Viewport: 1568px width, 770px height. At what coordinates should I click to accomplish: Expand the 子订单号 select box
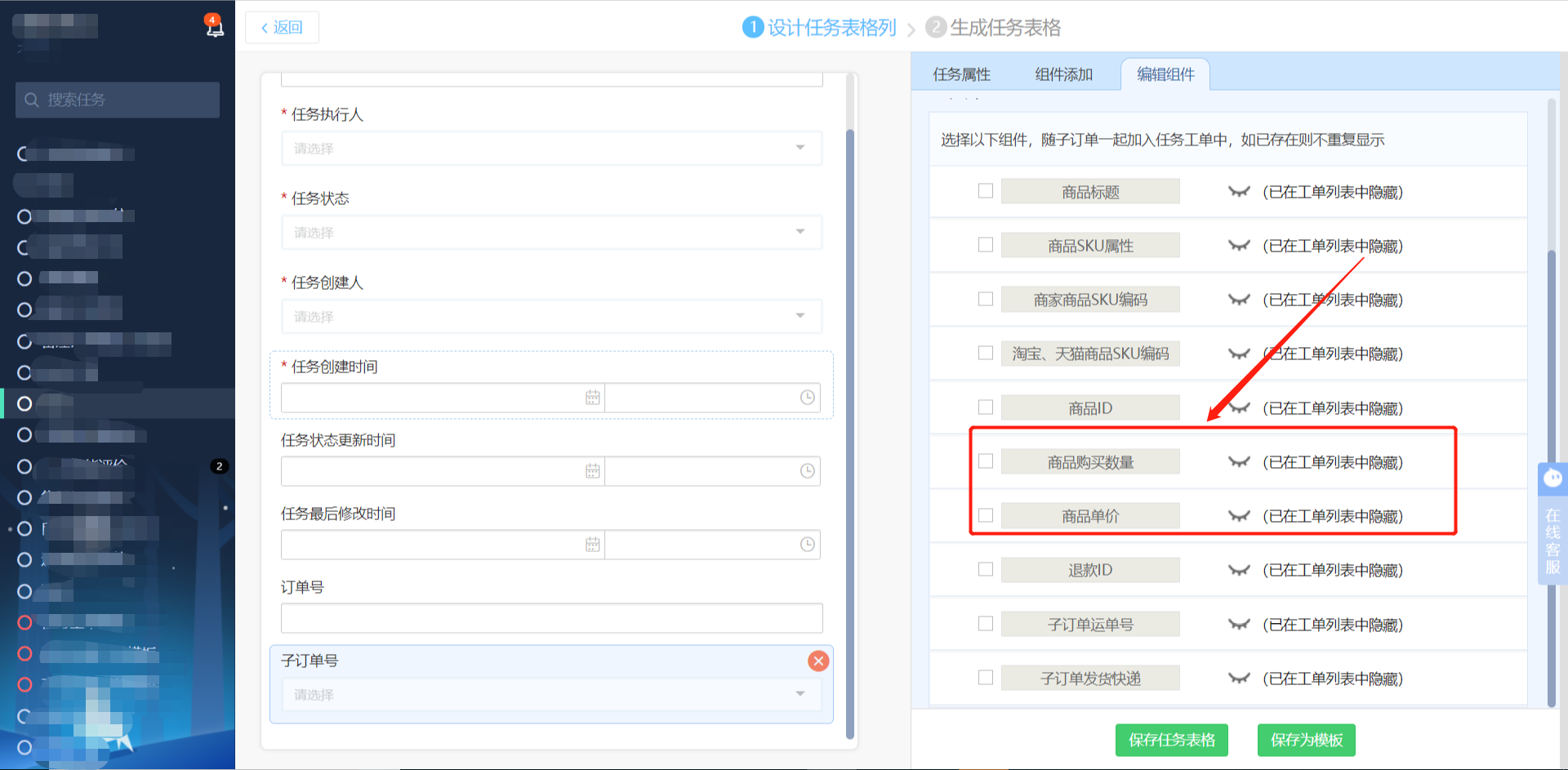[x=551, y=695]
